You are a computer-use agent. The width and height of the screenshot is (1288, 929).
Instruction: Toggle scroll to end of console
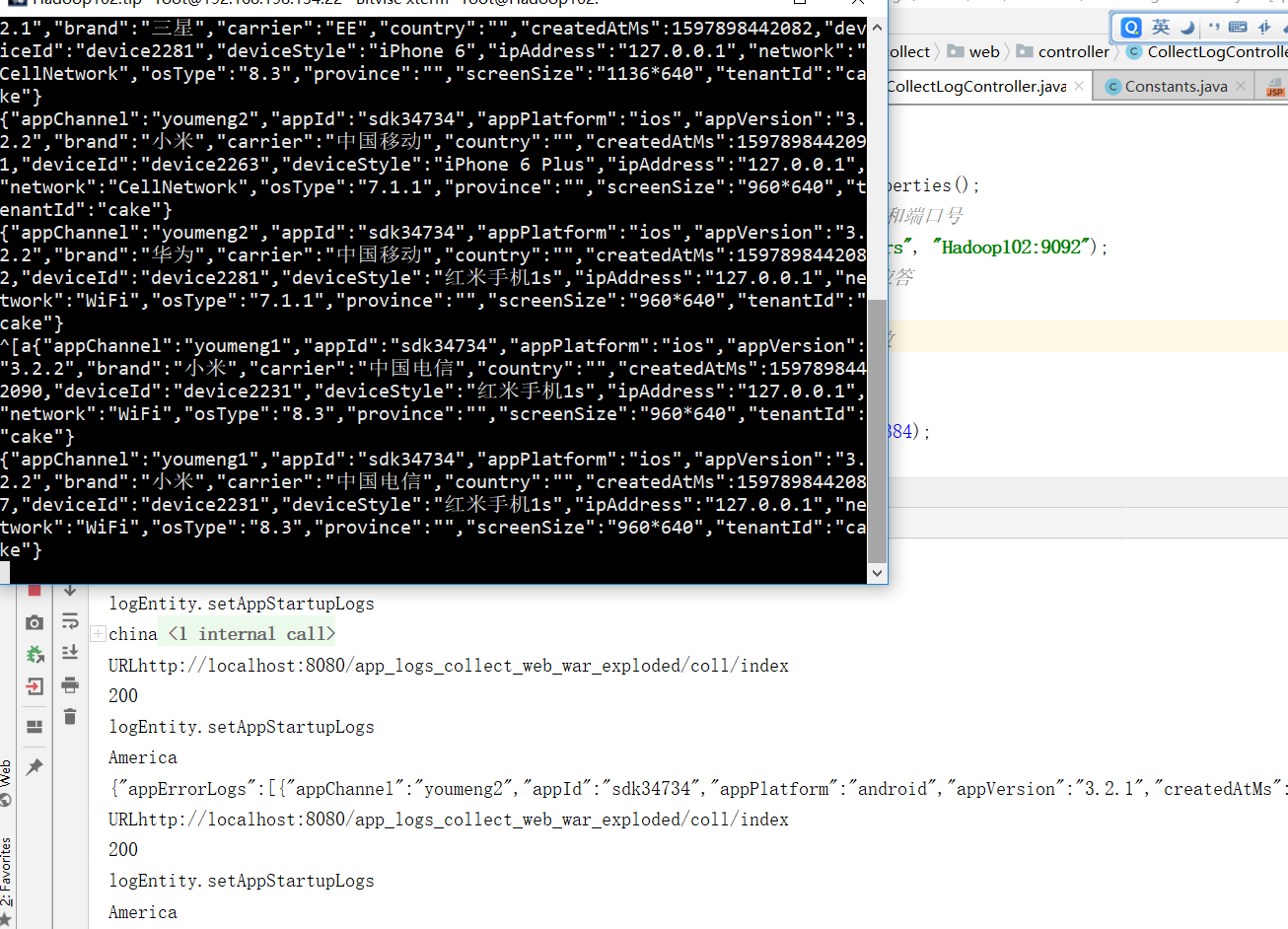point(70,653)
